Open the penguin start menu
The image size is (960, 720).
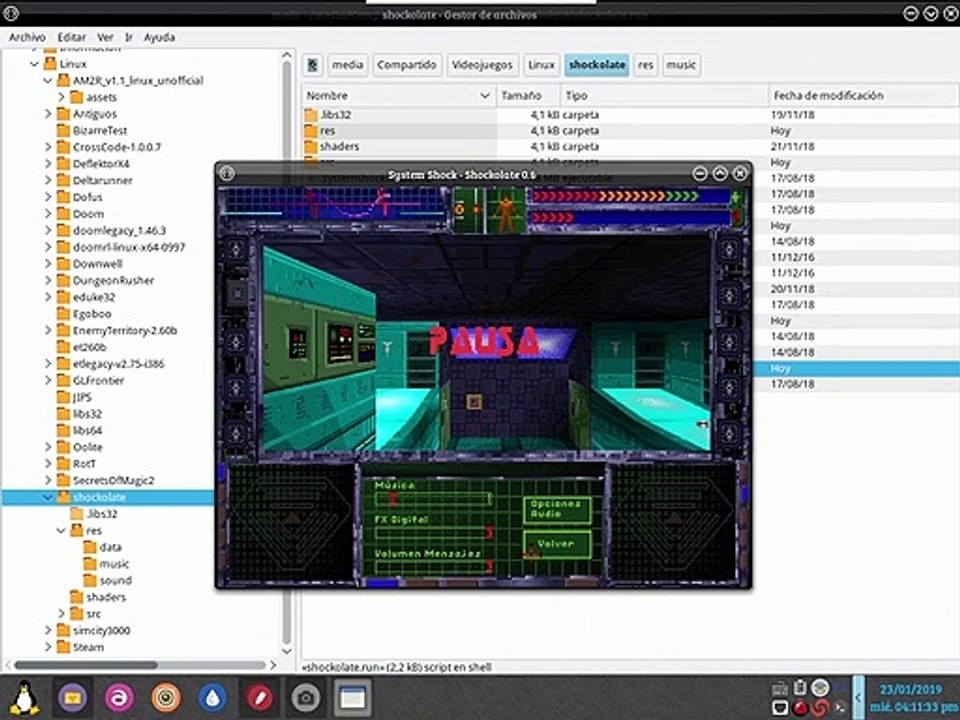click(x=24, y=697)
